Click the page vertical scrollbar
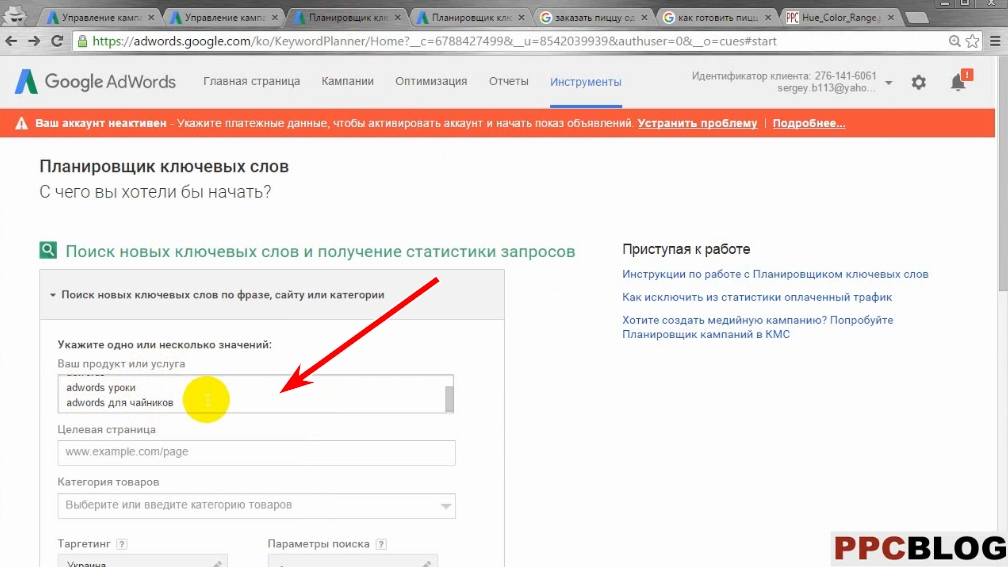The height and width of the screenshot is (567, 1008). pyautogui.click(x=1002, y=174)
